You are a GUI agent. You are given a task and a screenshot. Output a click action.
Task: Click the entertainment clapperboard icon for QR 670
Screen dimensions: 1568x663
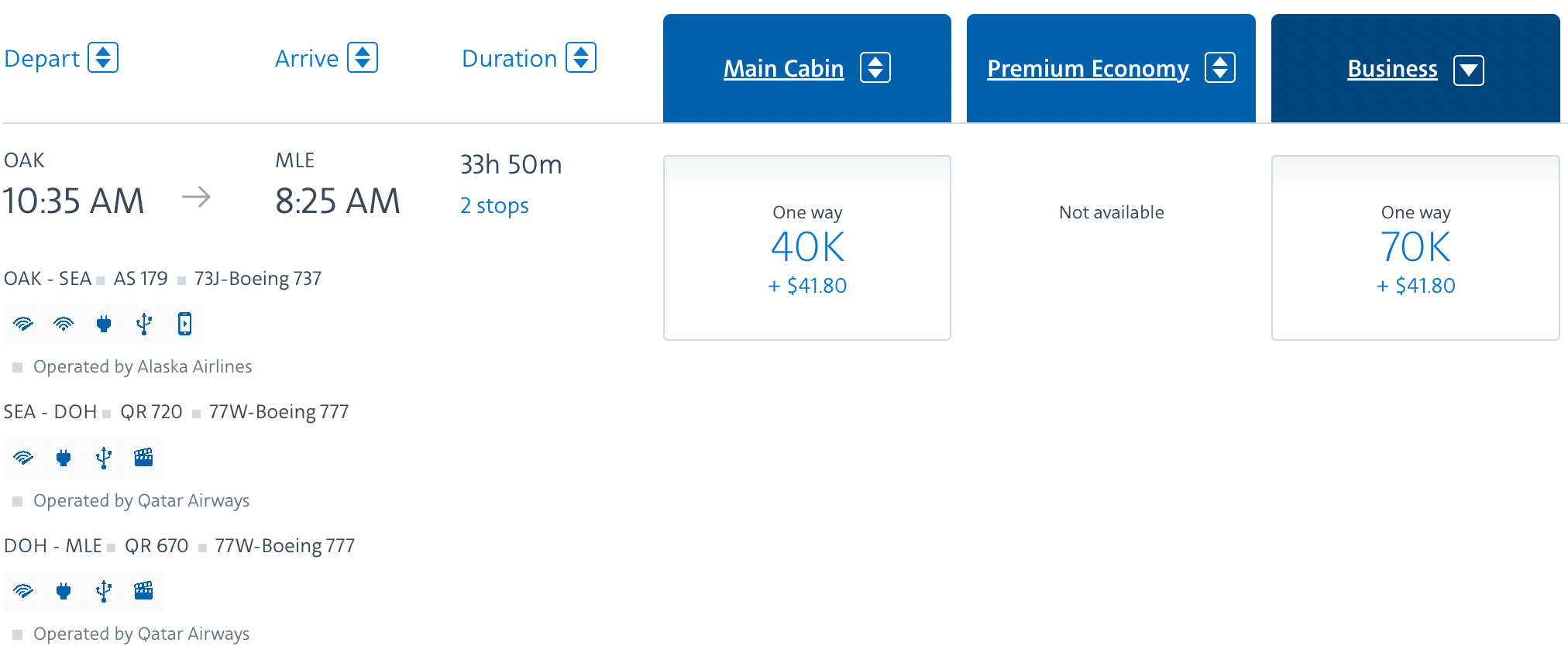143,591
